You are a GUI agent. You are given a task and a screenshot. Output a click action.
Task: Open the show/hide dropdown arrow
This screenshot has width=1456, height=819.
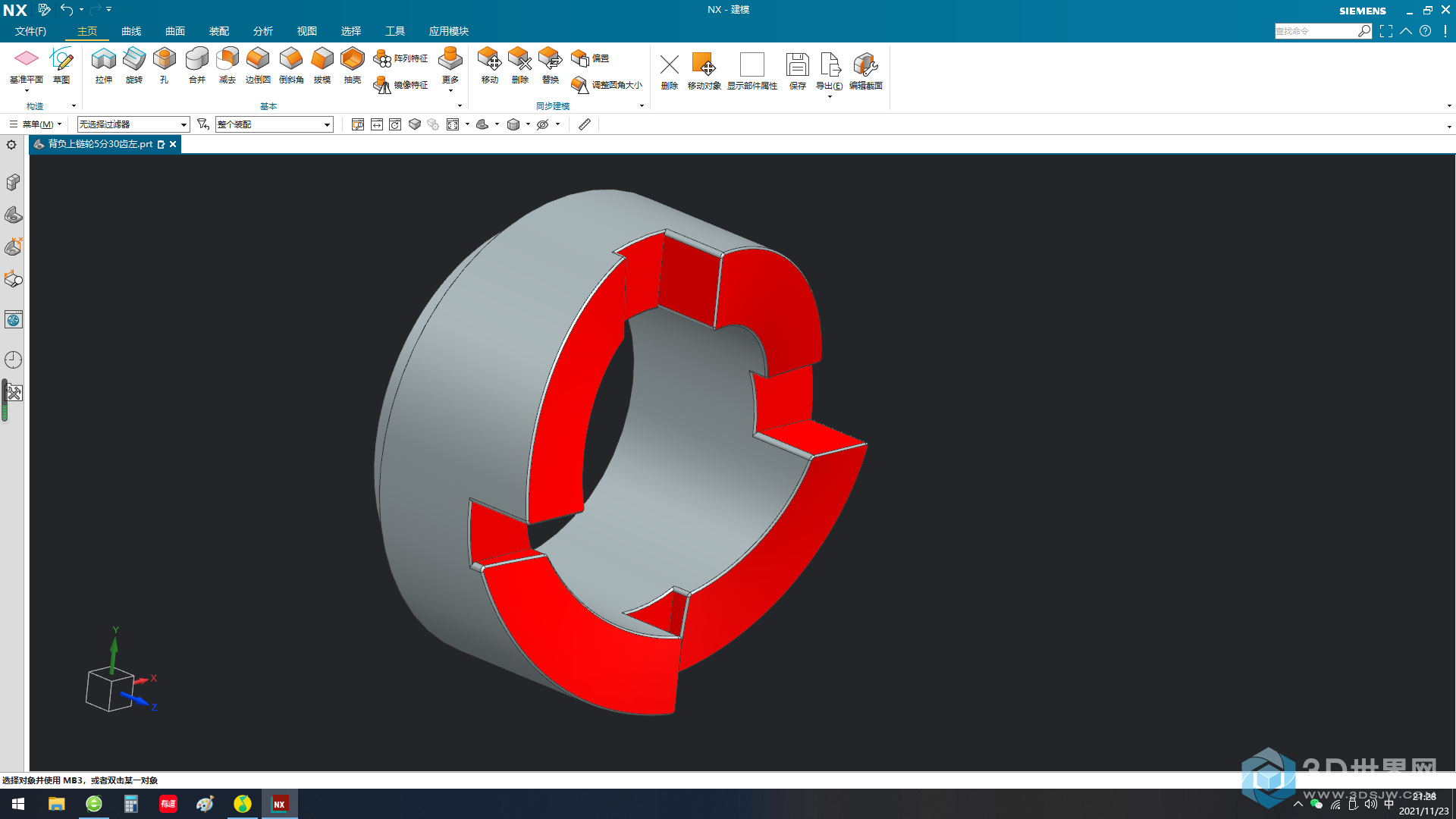[557, 124]
